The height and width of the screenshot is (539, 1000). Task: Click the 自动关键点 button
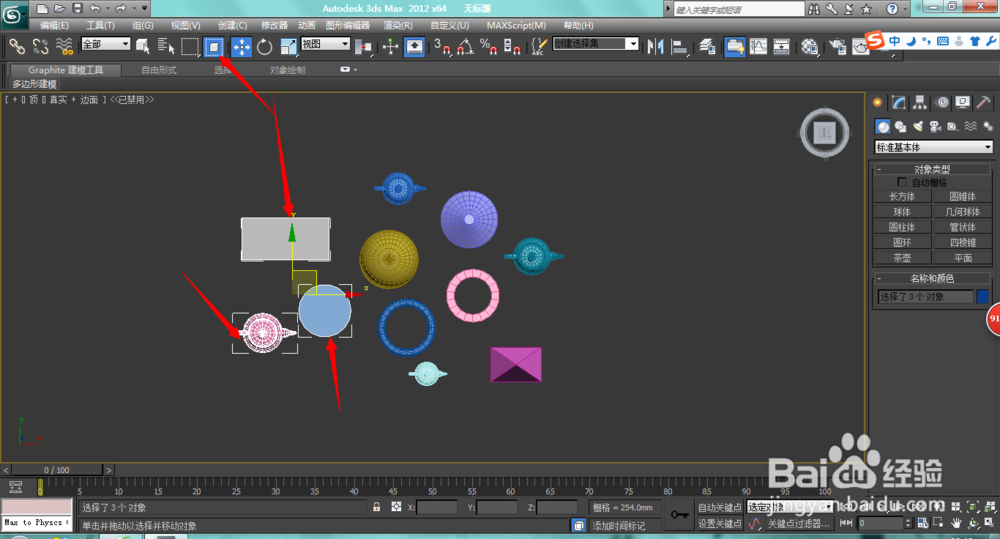pyautogui.click(x=720, y=508)
